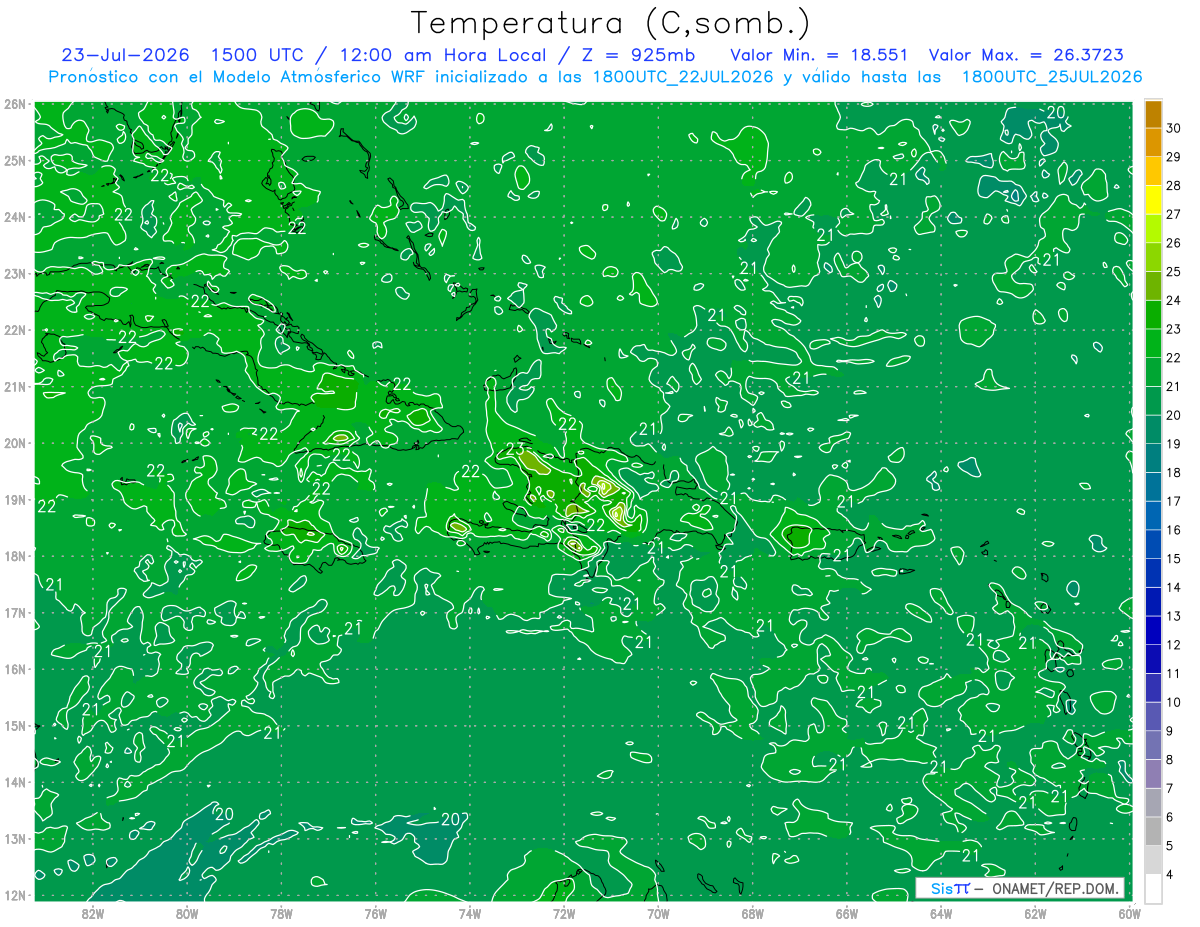Click the colorbar scale value 28
The height and width of the screenshot is (927, 1200).
point(1173,185)
